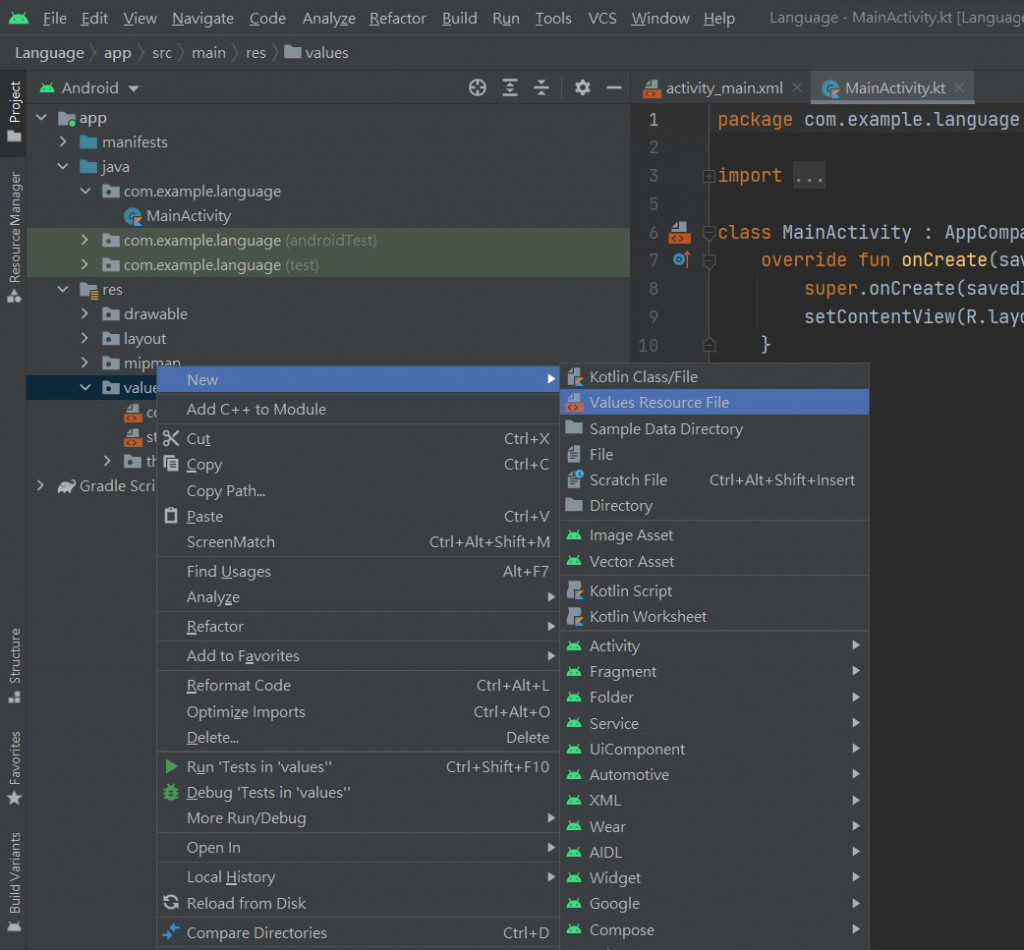Choose File in the New submenu
This screenshot has width=1024, height=950.
point(714,454)
